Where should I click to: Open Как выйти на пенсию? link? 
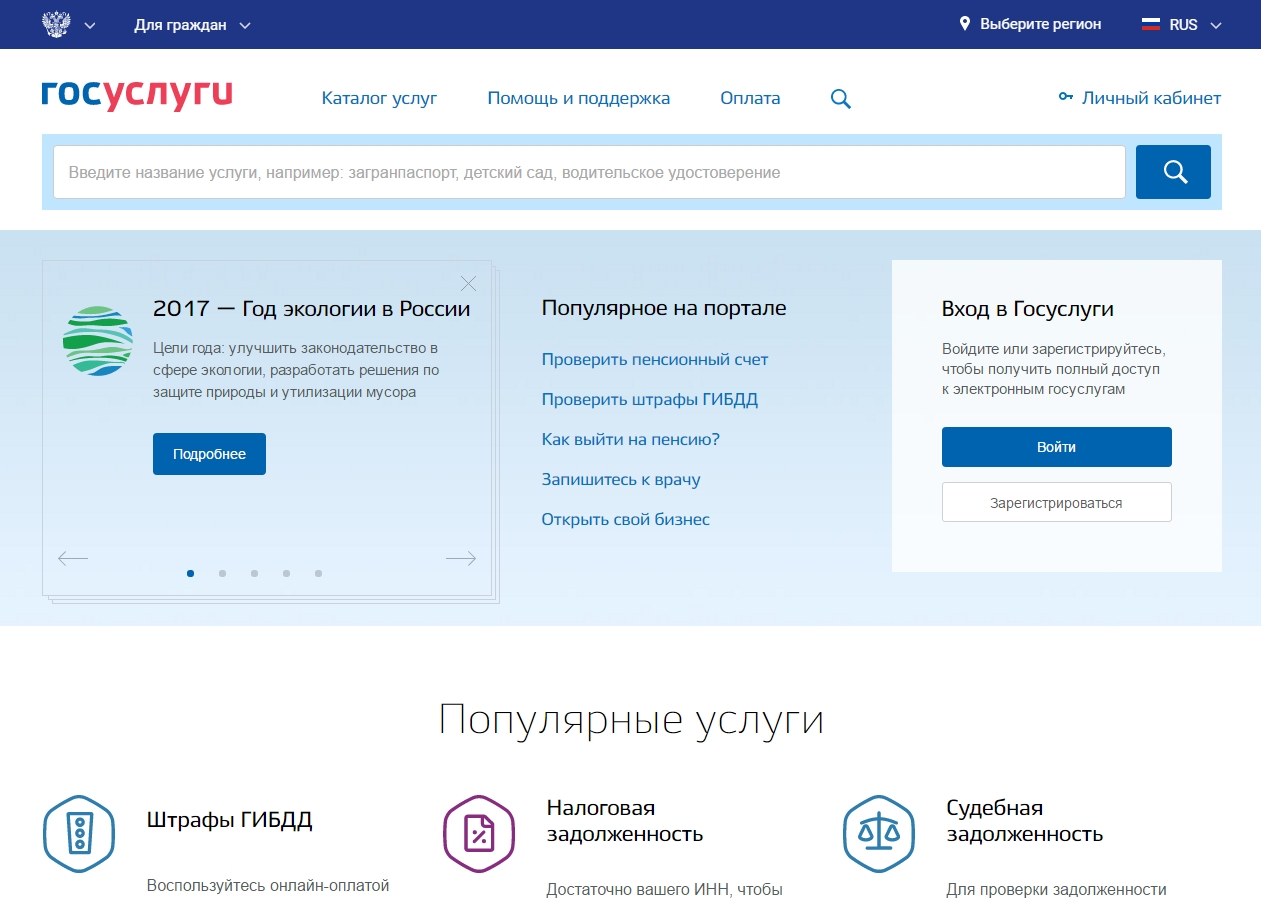tap(631, 439)
